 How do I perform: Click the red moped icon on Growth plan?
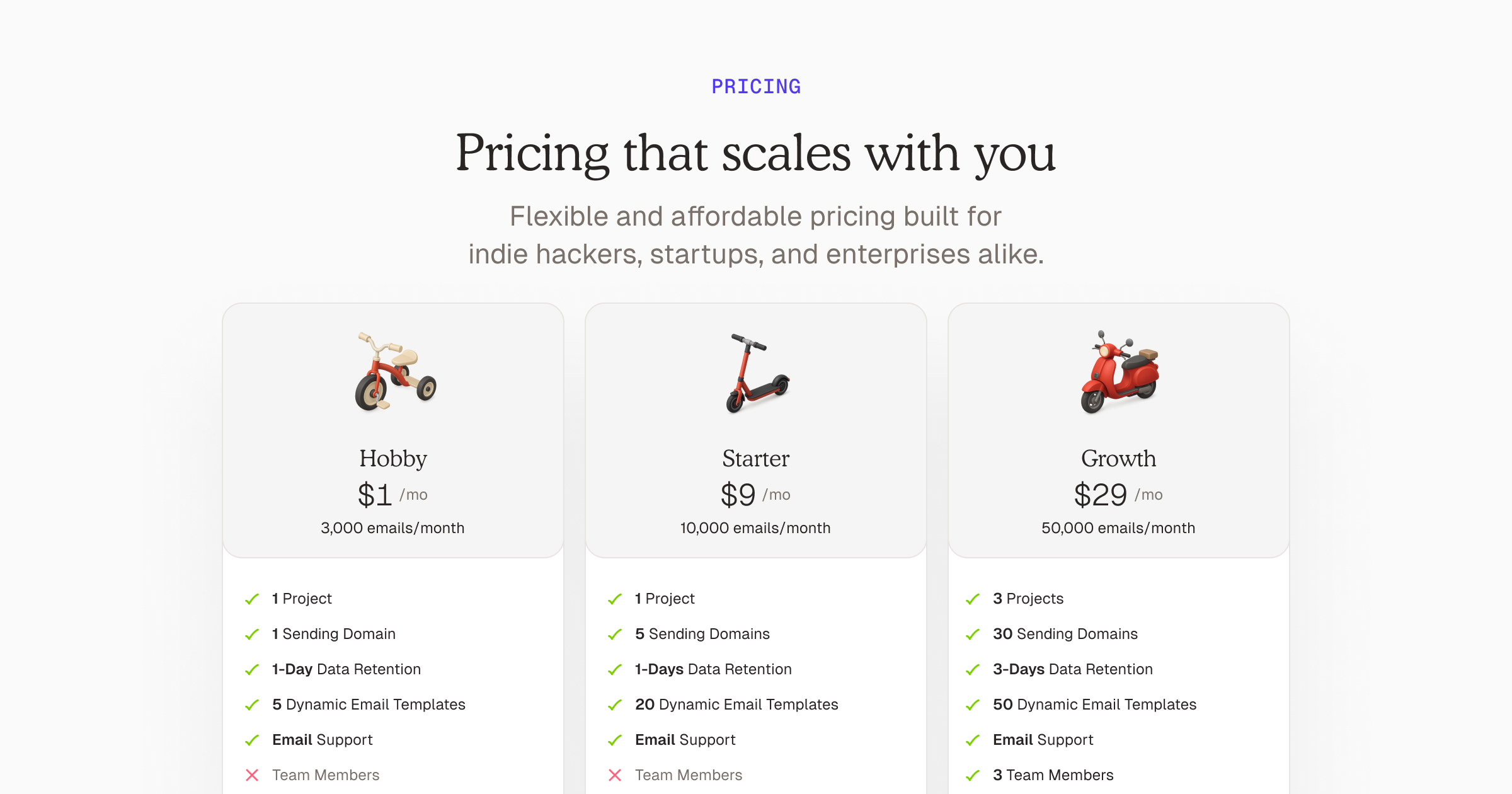click(x=1120, y=372)
